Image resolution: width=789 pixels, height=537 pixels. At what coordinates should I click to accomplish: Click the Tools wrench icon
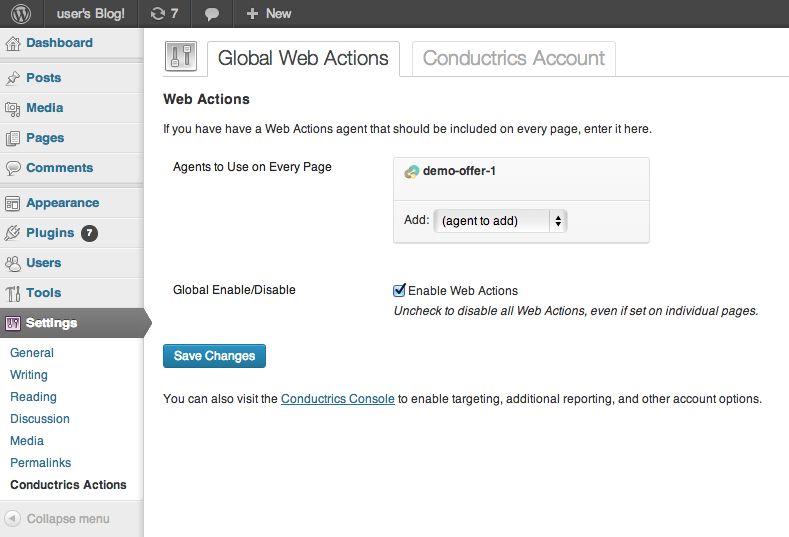[x=13, y=293]
